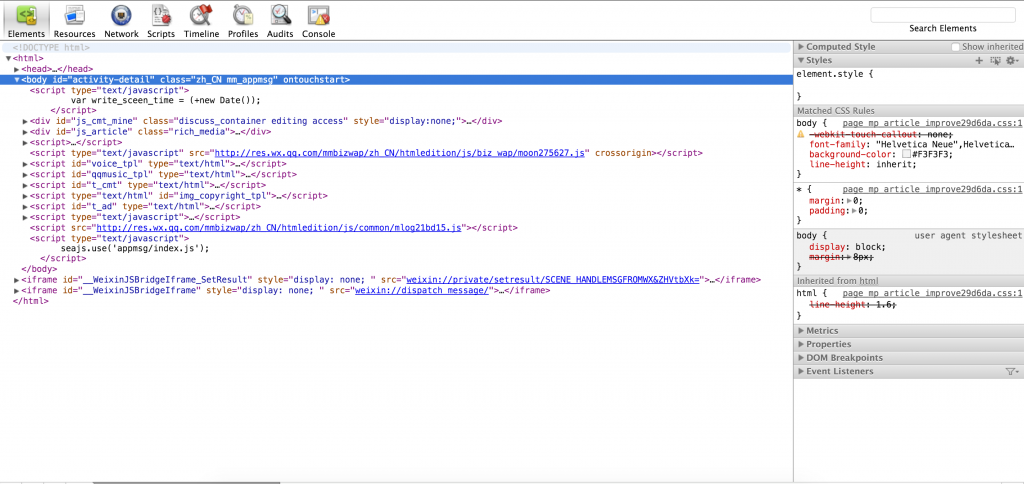Expand the Computed Style section
1024x484 pixels.
[x=801, y=47]
